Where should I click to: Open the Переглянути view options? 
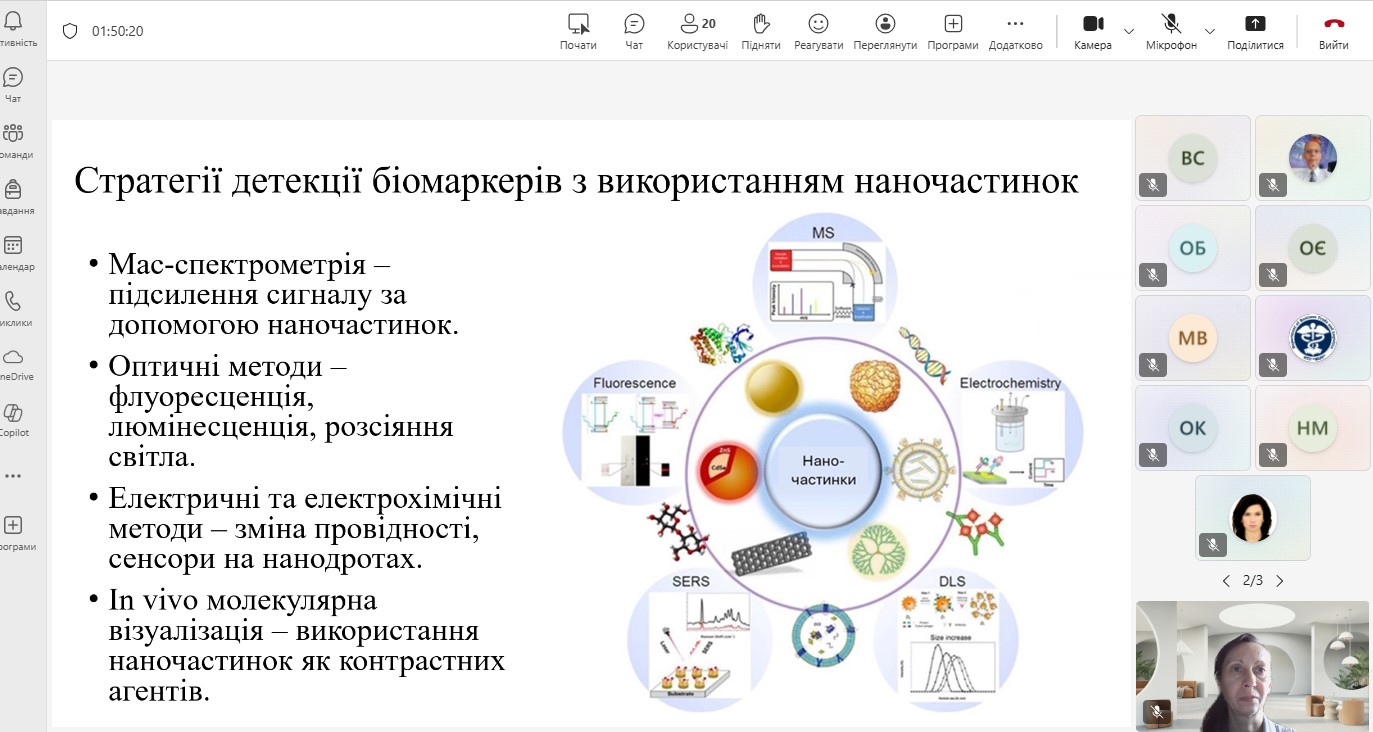point(885,31)
